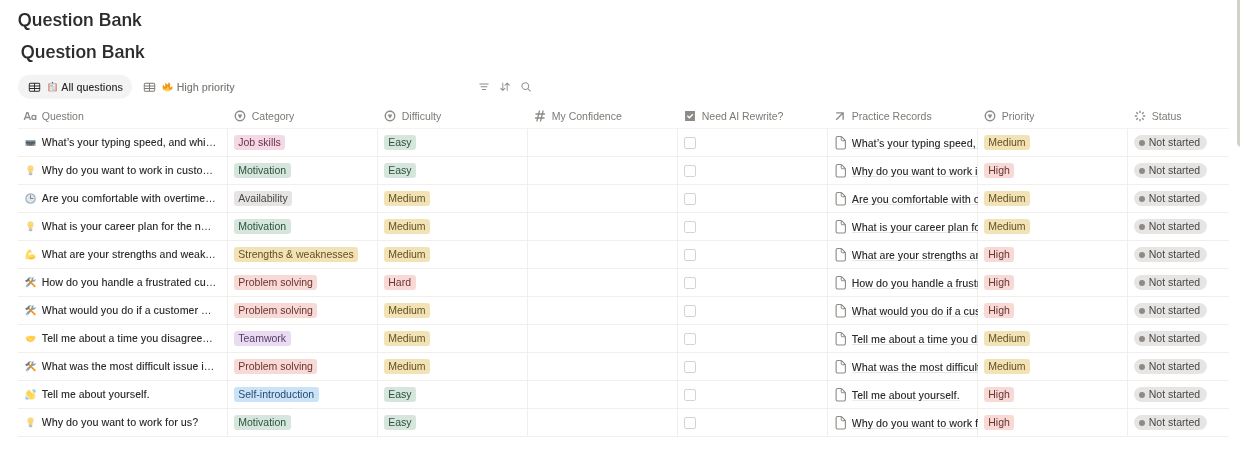
Task: Open the filter icon in the toolbar
Action: pyautogui.click(x=484, y=87)
